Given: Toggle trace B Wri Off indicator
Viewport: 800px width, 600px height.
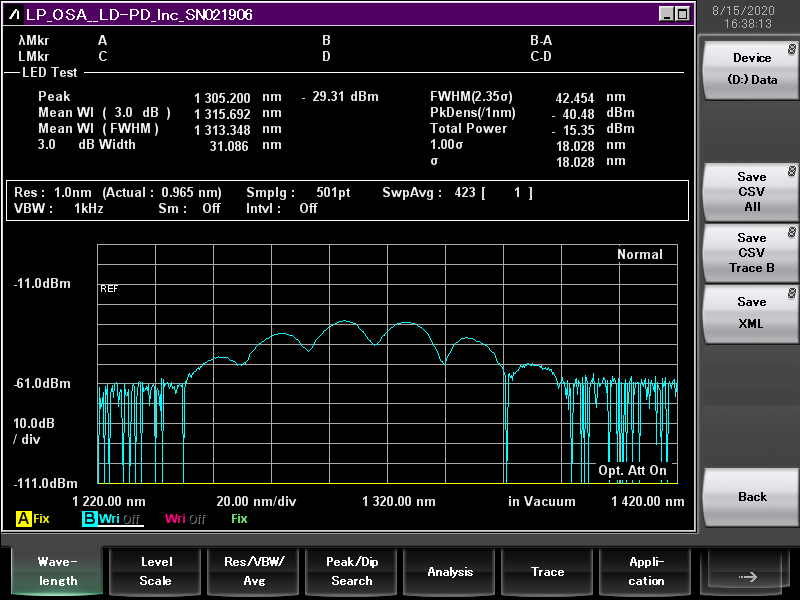Looking at the screenshot, I should pos(111,519).
